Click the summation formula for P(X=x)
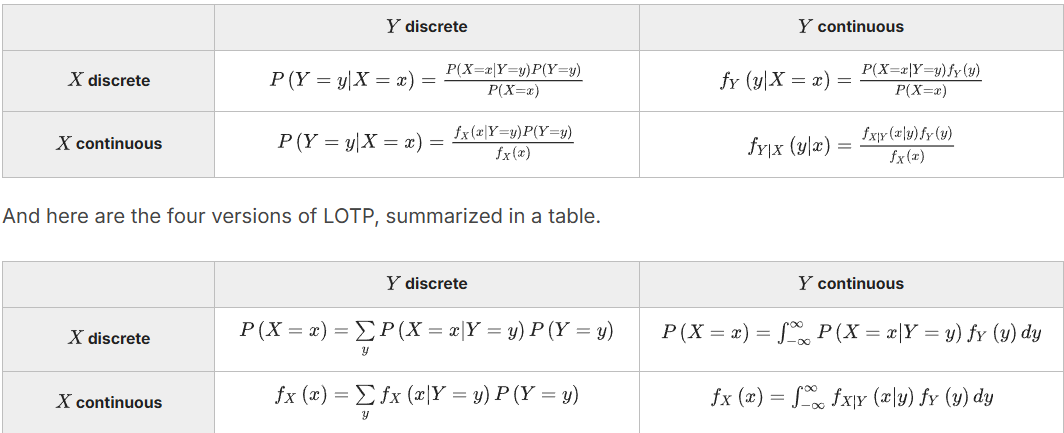Viewport: 1064px width, 433px height. 426,334
